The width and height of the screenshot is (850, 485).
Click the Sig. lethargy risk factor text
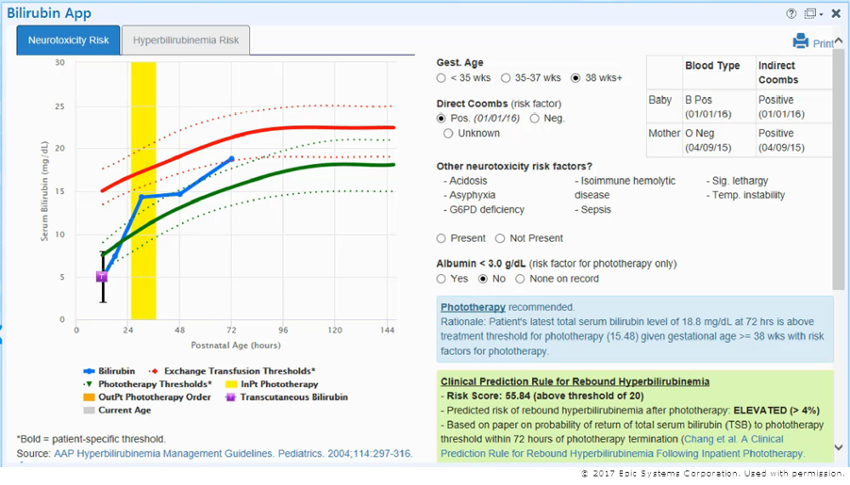point(740,181)
